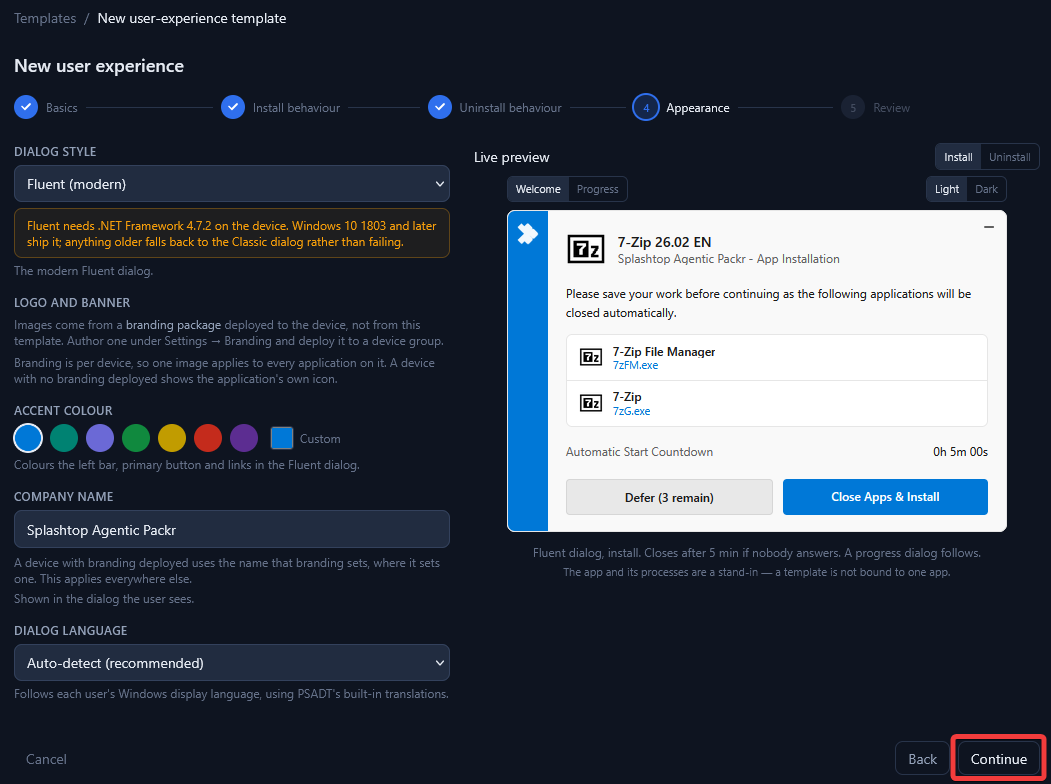The height and width of the screenshot is (784, 1051).
Task: Click the Back button
Action: pyautogui.click(x=922, y=759)
